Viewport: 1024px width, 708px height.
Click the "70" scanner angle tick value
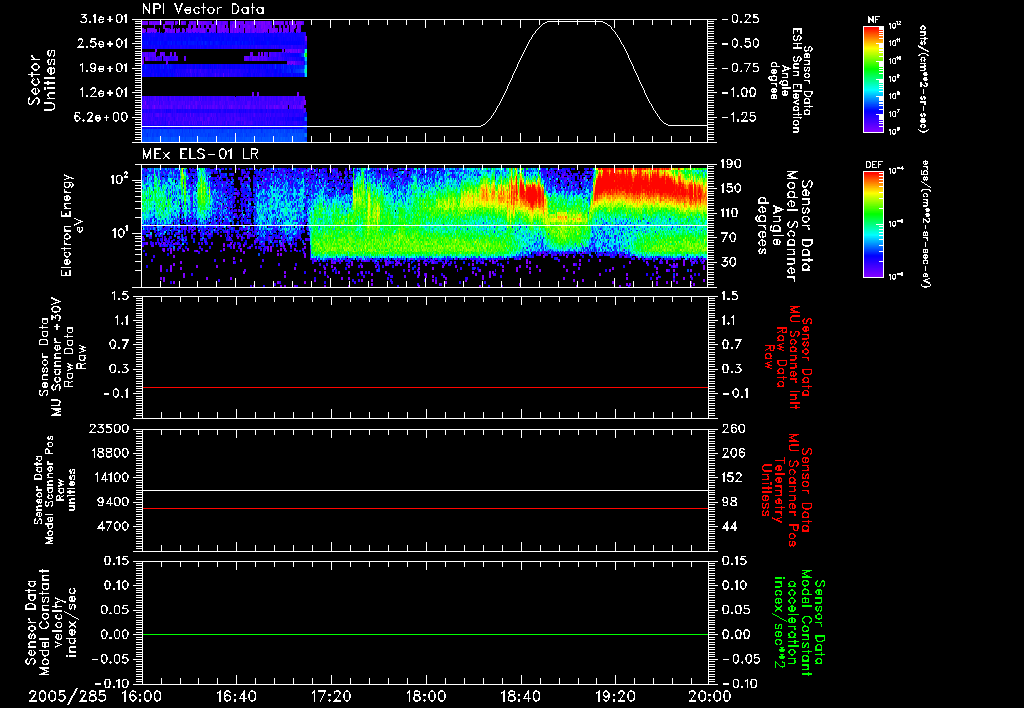tap(728, 238)
